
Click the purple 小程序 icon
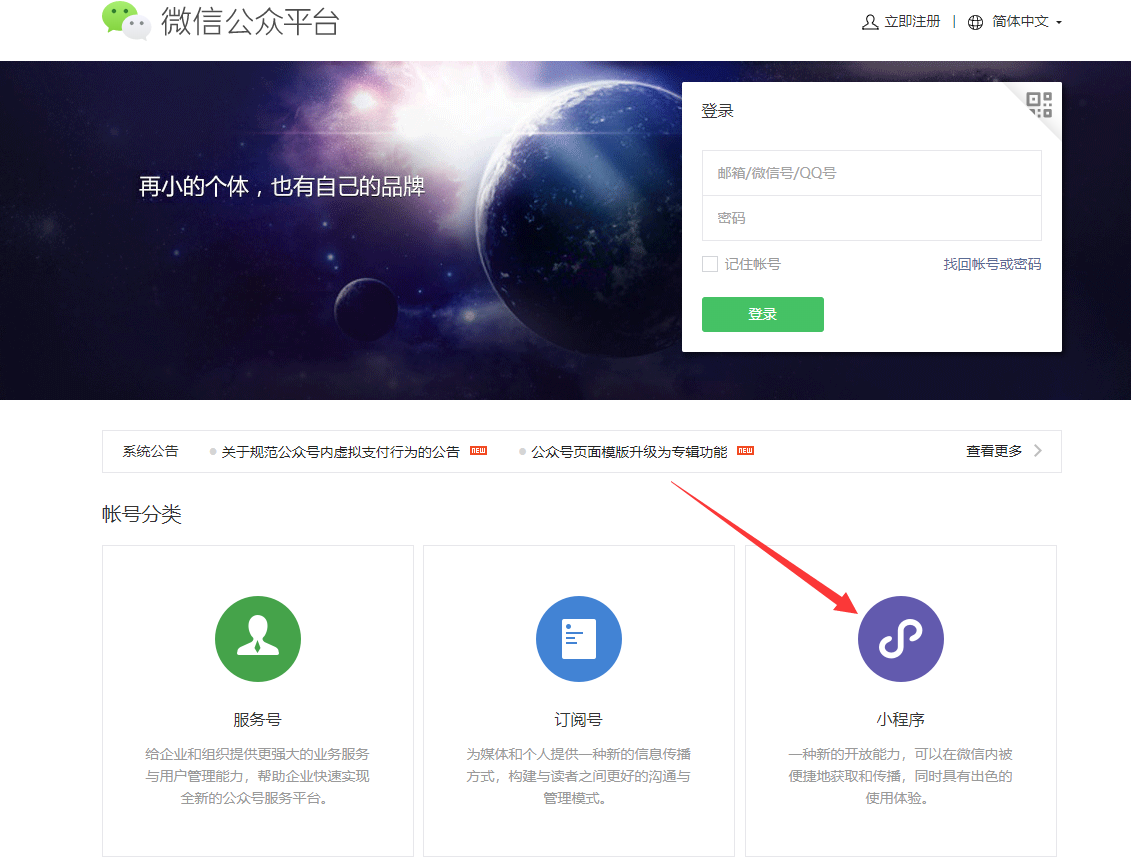900,639
